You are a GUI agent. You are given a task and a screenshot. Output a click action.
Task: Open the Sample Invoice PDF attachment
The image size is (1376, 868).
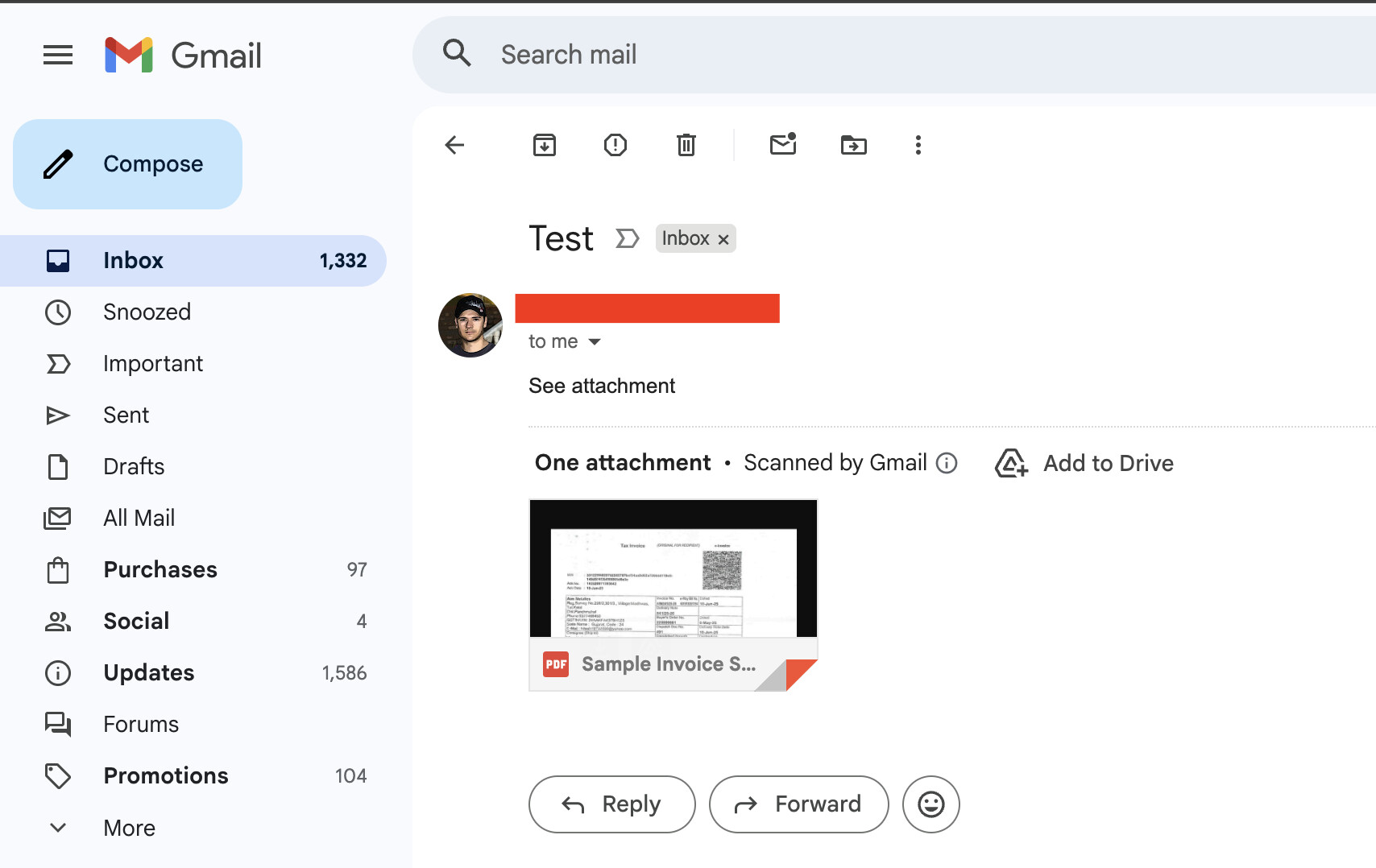coord(673,594)
